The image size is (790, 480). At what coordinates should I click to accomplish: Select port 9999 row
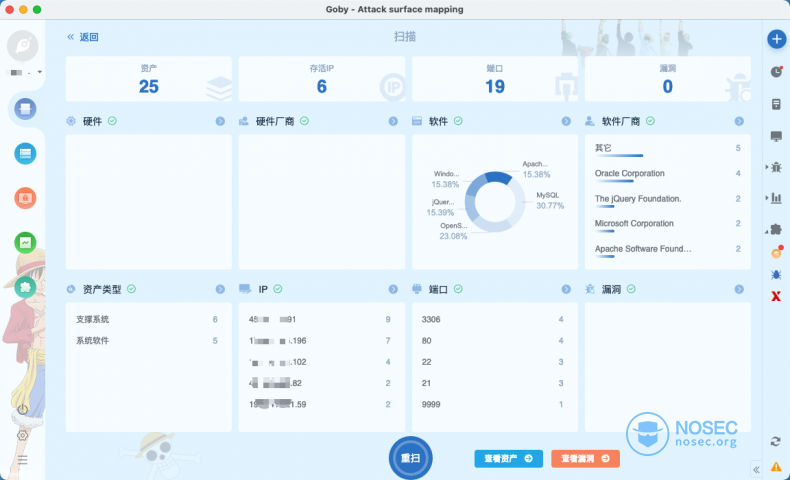[495, 404]
